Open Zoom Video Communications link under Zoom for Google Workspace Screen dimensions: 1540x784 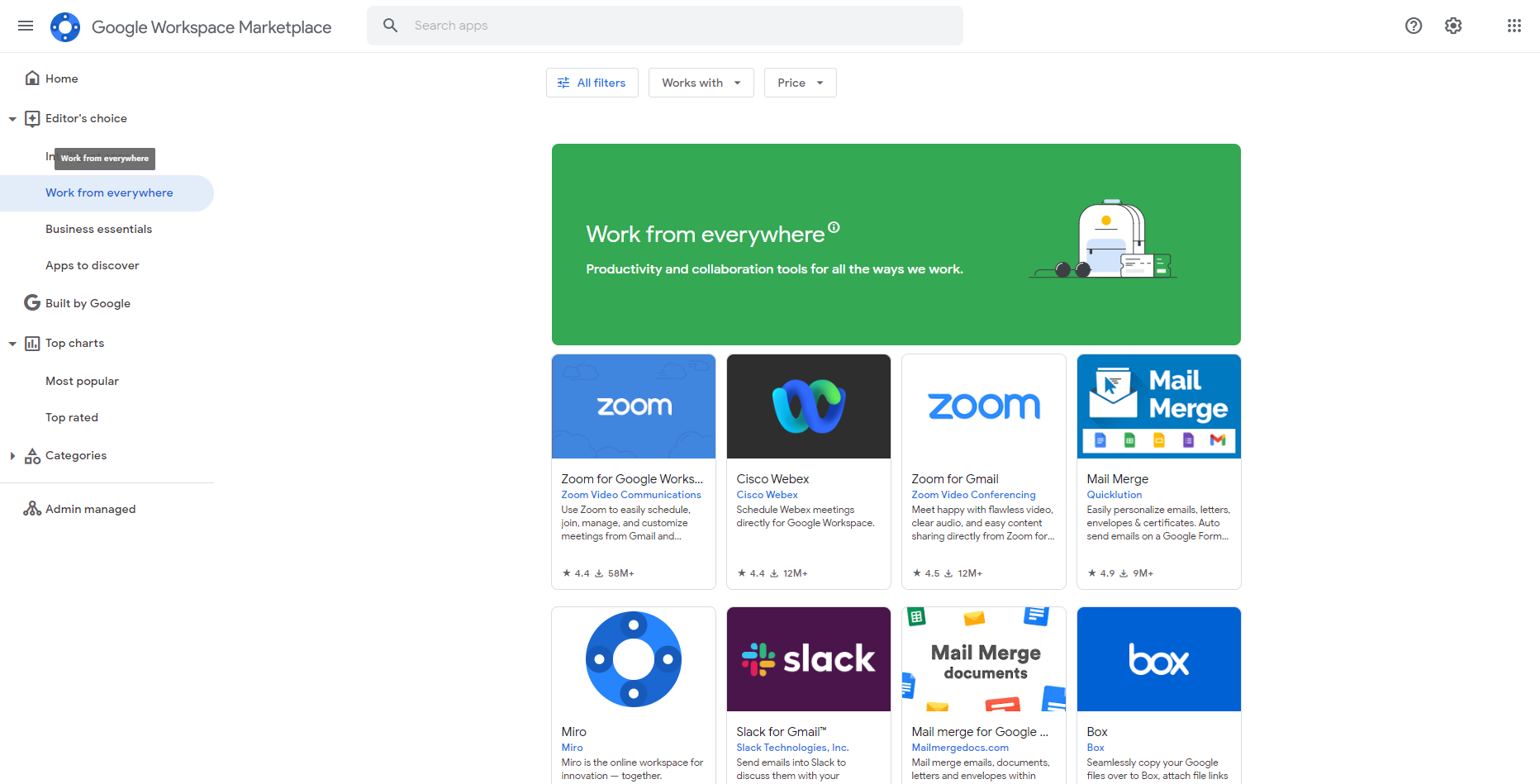pos(631,495)
